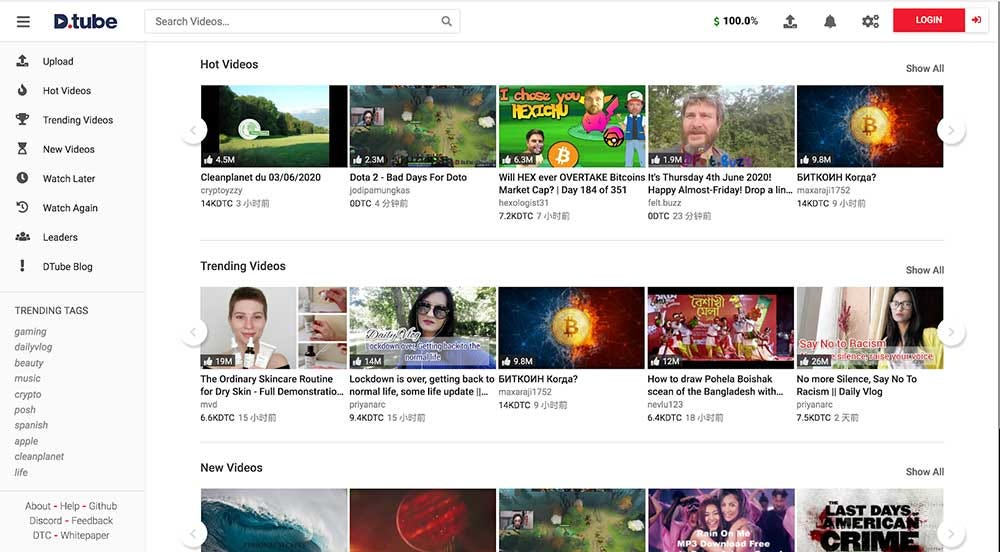The height and width of the screenshot is (552, 1000).
Task: Select Hot Videos in the sidebar
Action: [x=67, y=91]
